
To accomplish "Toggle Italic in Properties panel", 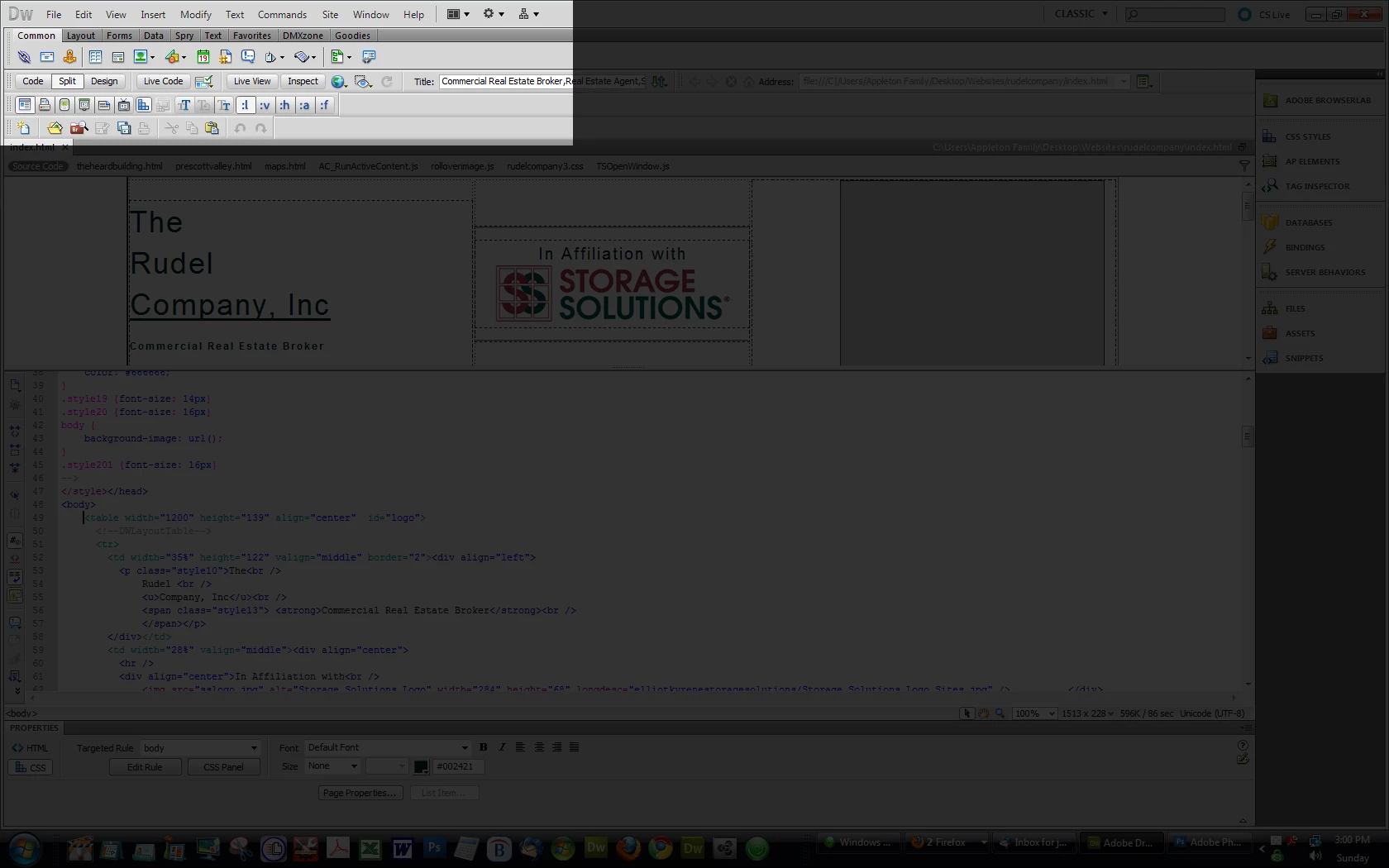I will click(501, 747).
